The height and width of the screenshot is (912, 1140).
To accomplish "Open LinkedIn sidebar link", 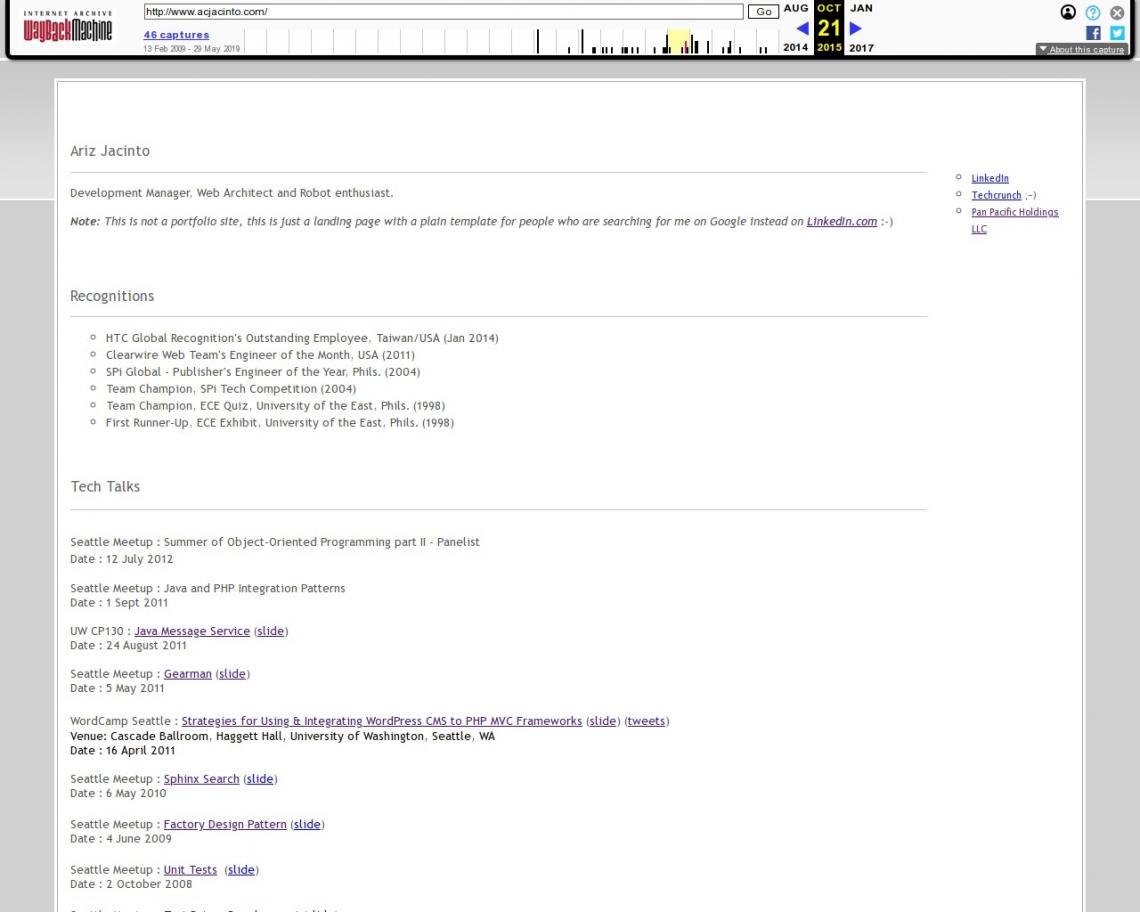I will 990,178.
